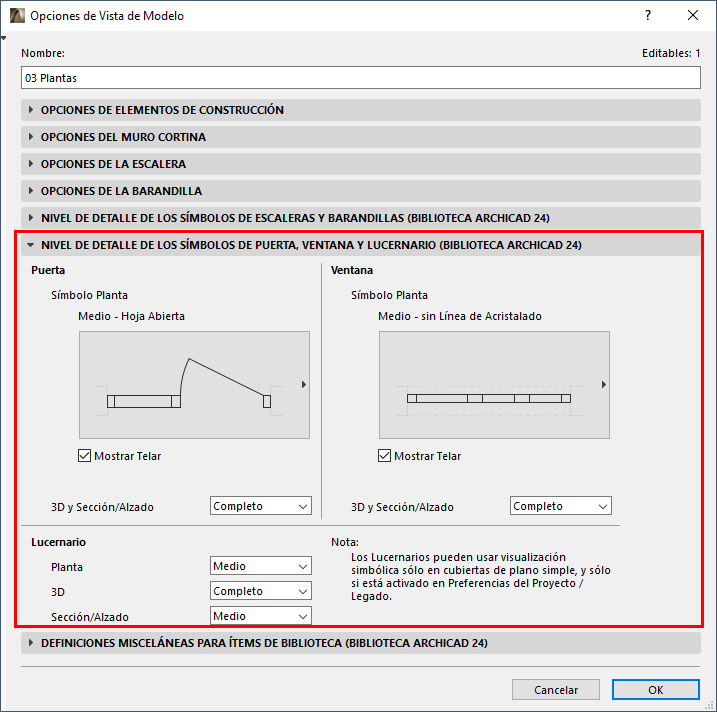Viewport: 717px width, 712px height.
Task: Click the Puerta heading text
Action: pyautogui.click(x=48, y=270)
